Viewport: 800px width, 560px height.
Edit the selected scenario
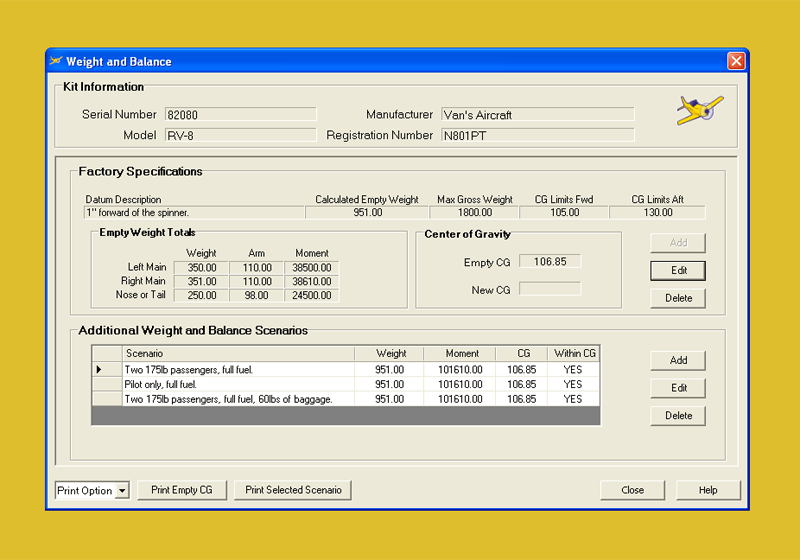click(678, 388)
